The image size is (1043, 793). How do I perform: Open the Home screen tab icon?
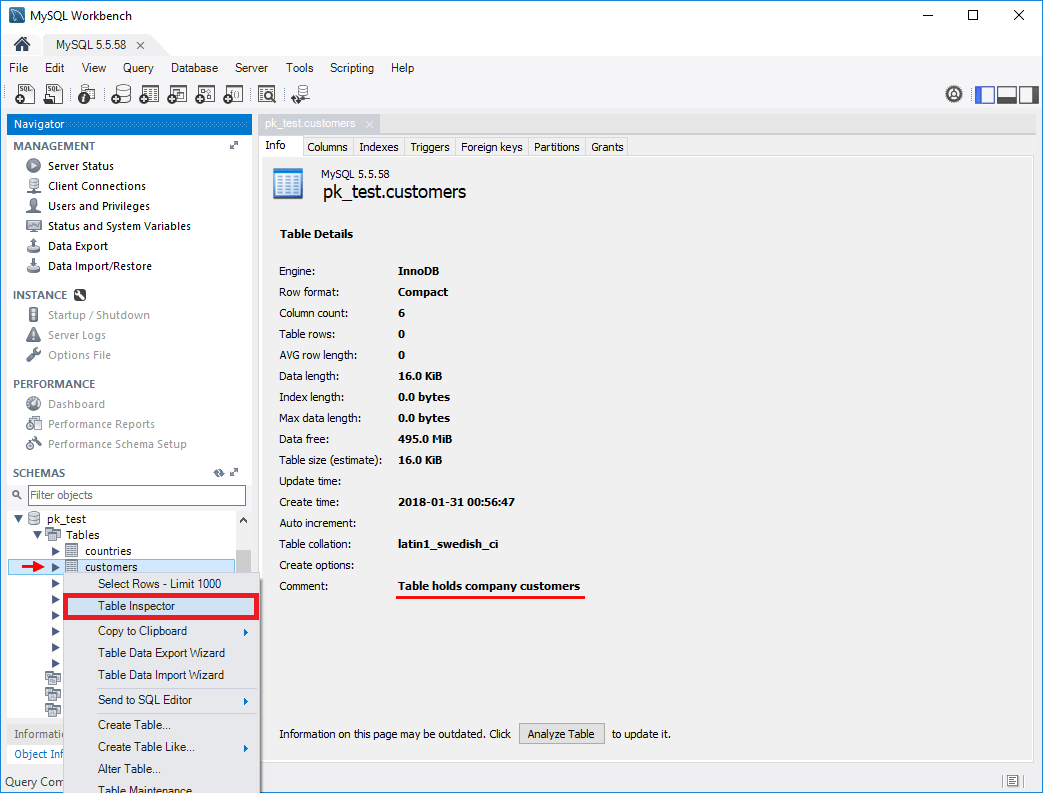coord(22,45)
